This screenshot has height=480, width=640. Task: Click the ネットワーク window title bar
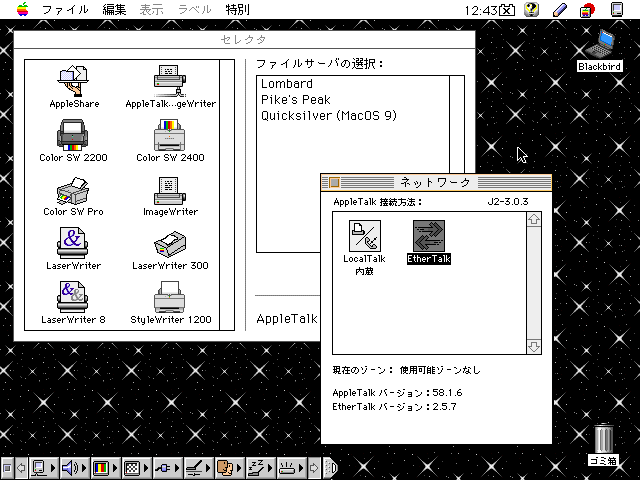tap(436, 182)
